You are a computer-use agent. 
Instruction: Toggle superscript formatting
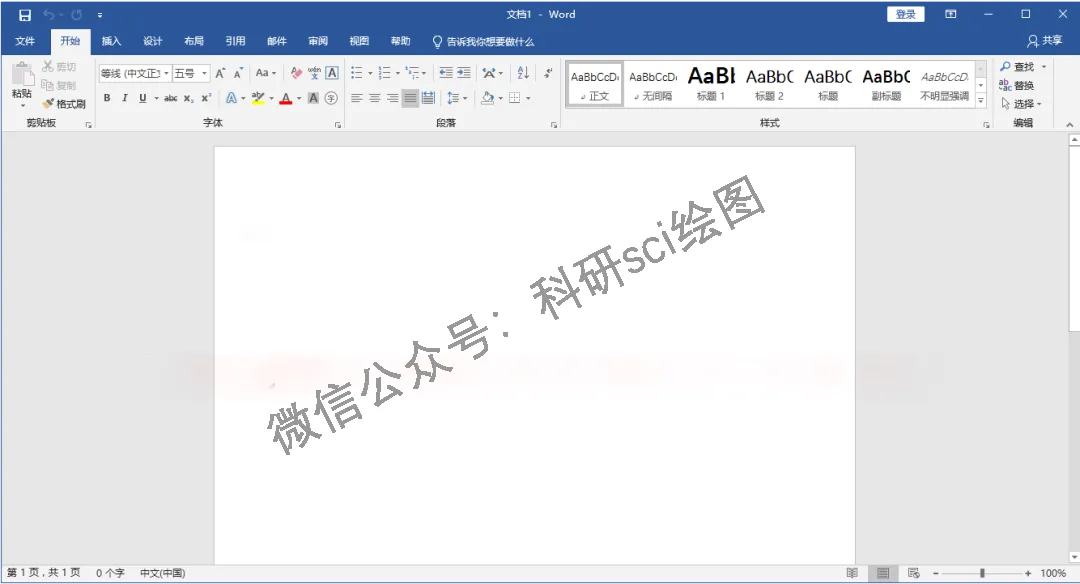pos(206,98)
